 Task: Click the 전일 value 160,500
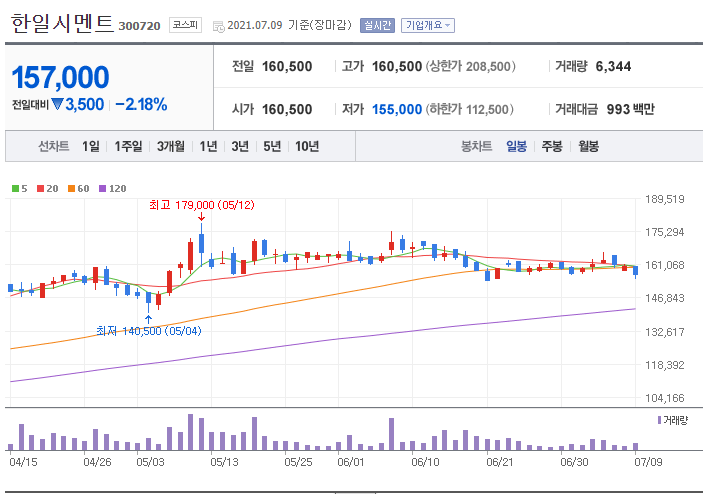(287, 66)
